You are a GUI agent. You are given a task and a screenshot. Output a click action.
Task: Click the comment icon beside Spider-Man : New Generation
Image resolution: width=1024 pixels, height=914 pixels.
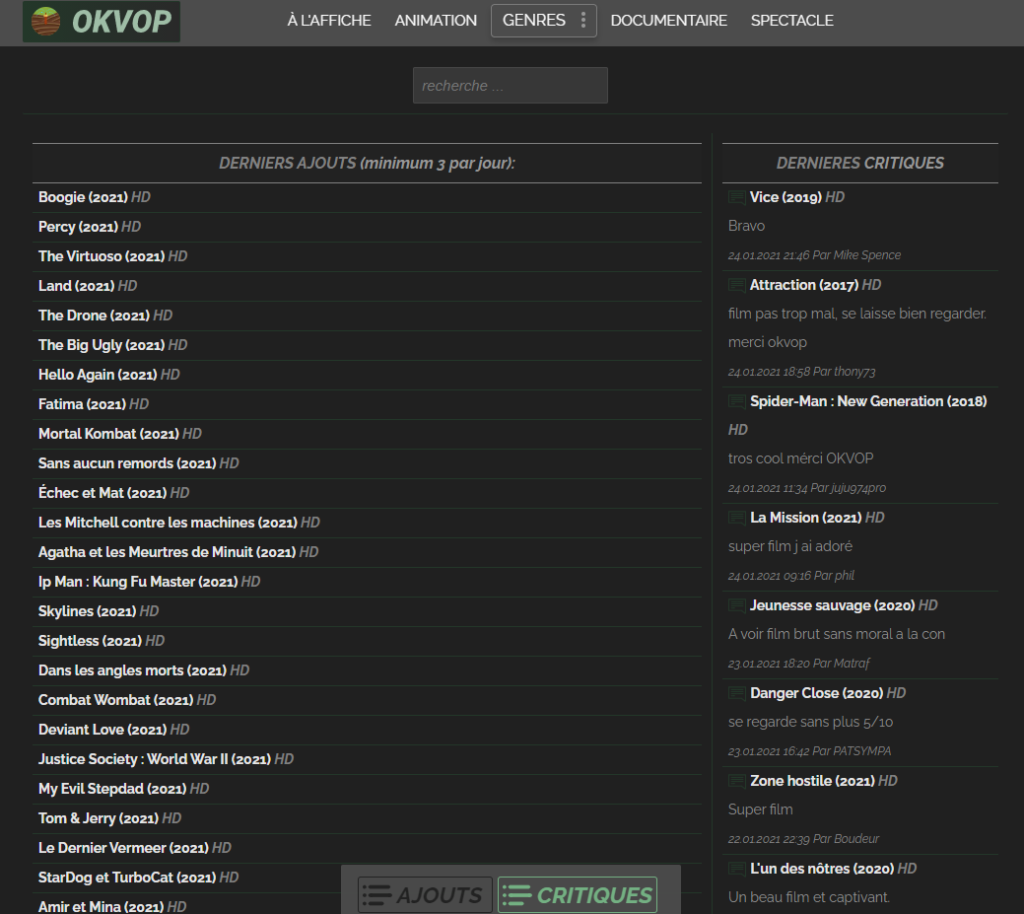click(x=737, y=402)
